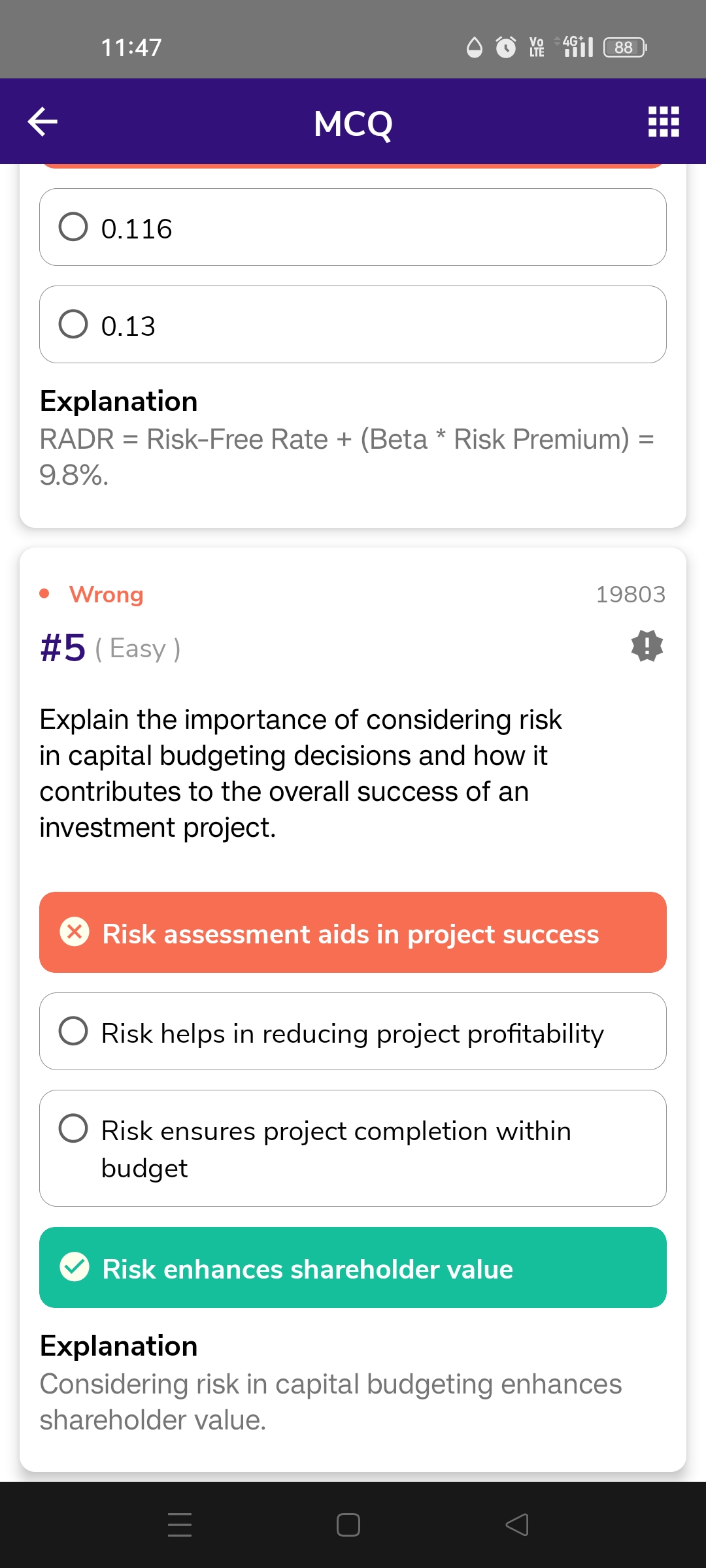
Task: Select the 0.116 radio option
Action: (x=73, y=227)
